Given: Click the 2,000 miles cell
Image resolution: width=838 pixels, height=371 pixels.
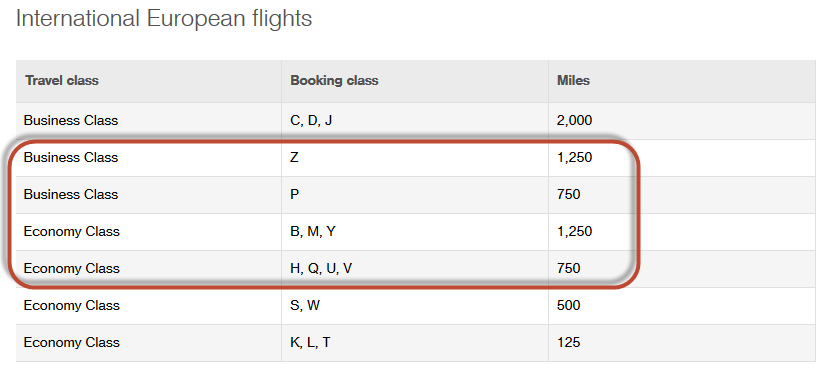Looking at the screenshot, I should 575,120.
